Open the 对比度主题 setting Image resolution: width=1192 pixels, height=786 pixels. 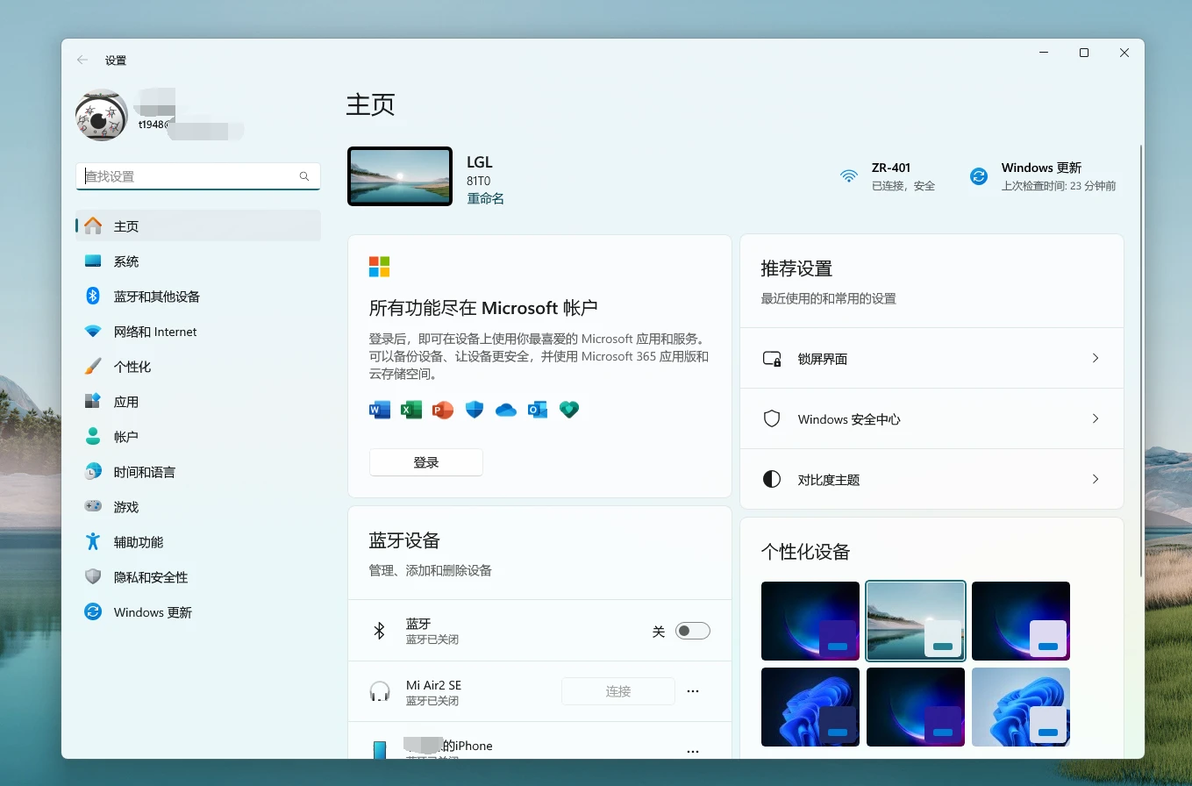coord(931,479)
